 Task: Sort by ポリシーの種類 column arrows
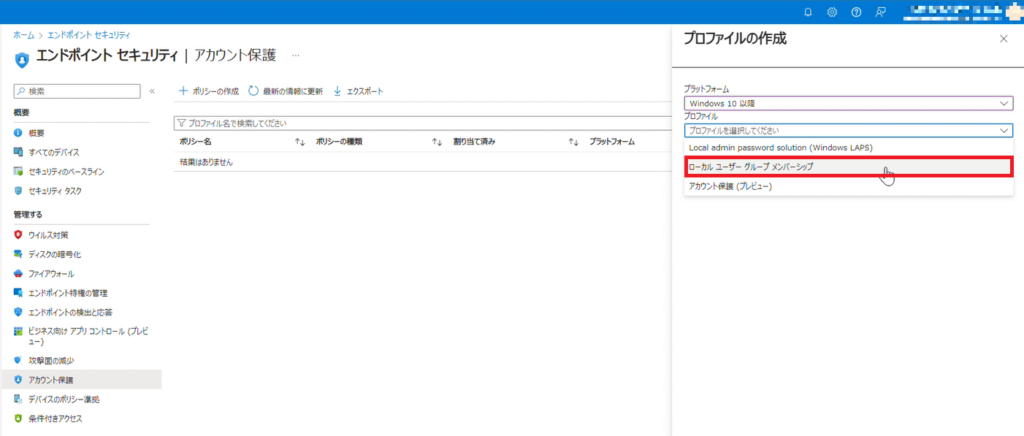(438, 142)
